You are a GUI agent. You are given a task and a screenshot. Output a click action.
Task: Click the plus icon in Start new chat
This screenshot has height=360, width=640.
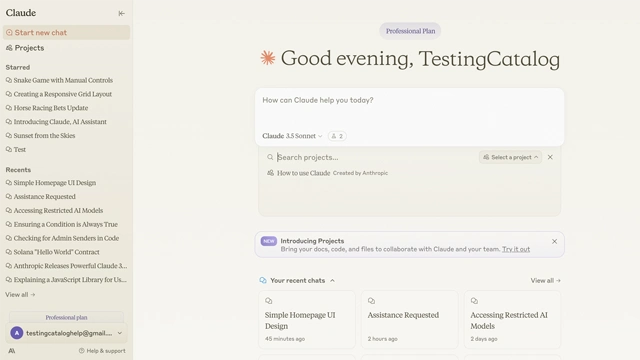click(9, 33)
